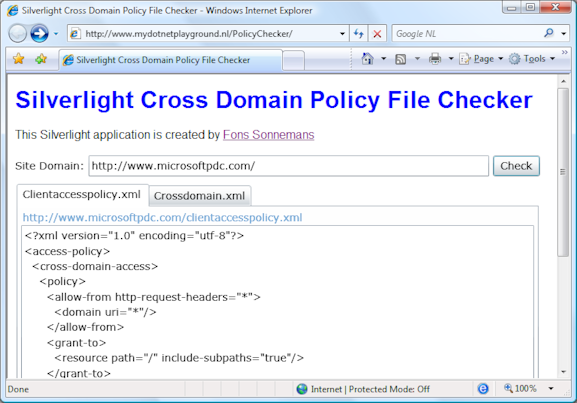The height and width of the screenshot is (403, 577).
Task: Click the RSS Feeds icon
Action: [x=400, y=59]
